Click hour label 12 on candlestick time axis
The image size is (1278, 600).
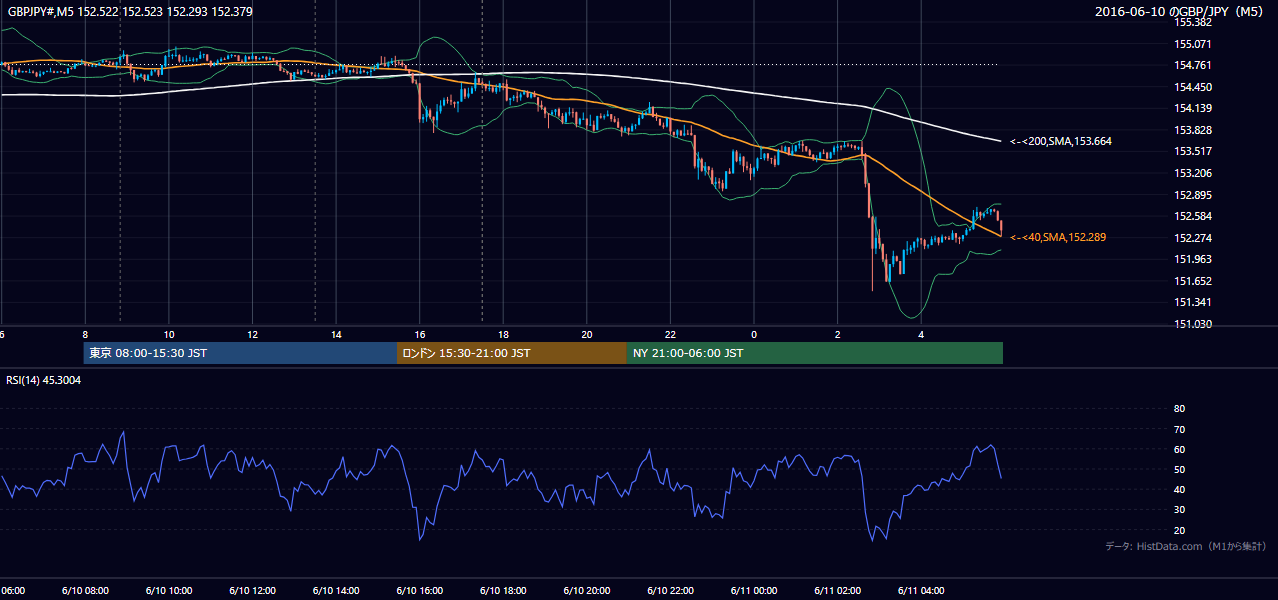[253, 334]
